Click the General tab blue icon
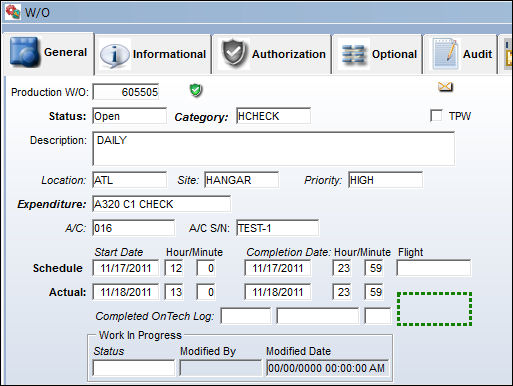This screenshot has width=513, height=386. pyautogui.click(x=24, y=51)
